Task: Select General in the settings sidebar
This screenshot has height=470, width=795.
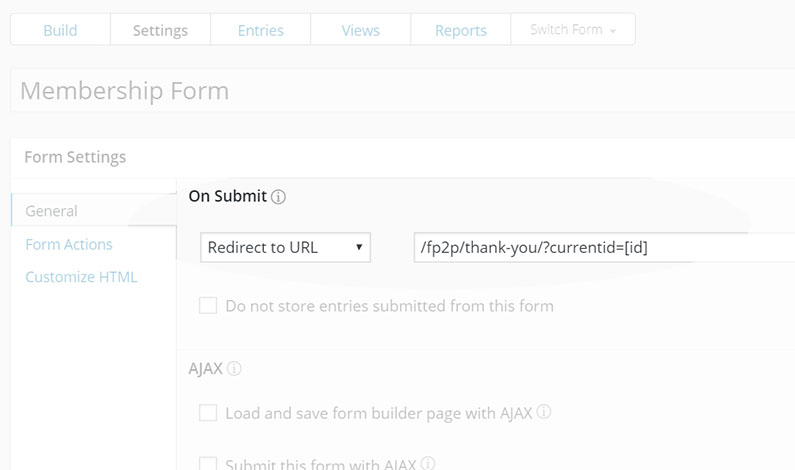Action: click(x=94, y=210)
